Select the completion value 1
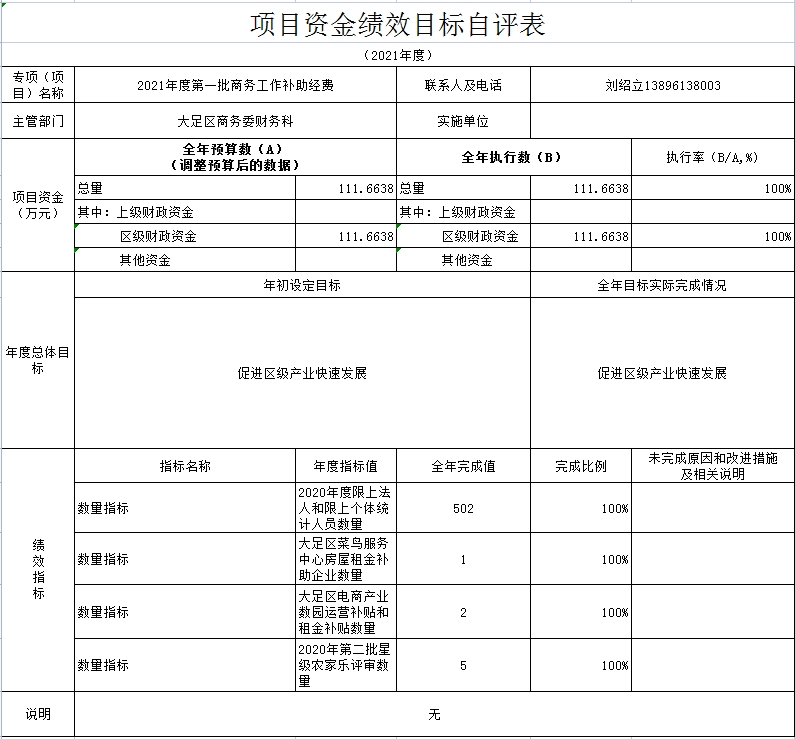 click(463, 559)
